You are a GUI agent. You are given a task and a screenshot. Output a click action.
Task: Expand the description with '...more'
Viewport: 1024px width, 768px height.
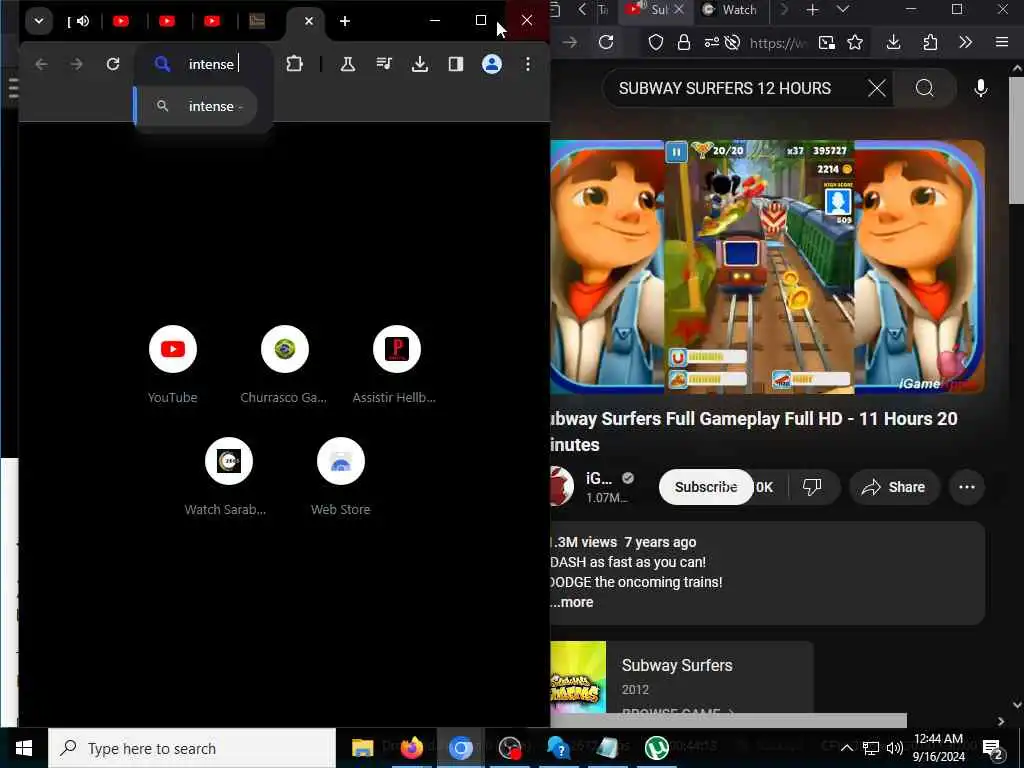(x=573, y=602)
